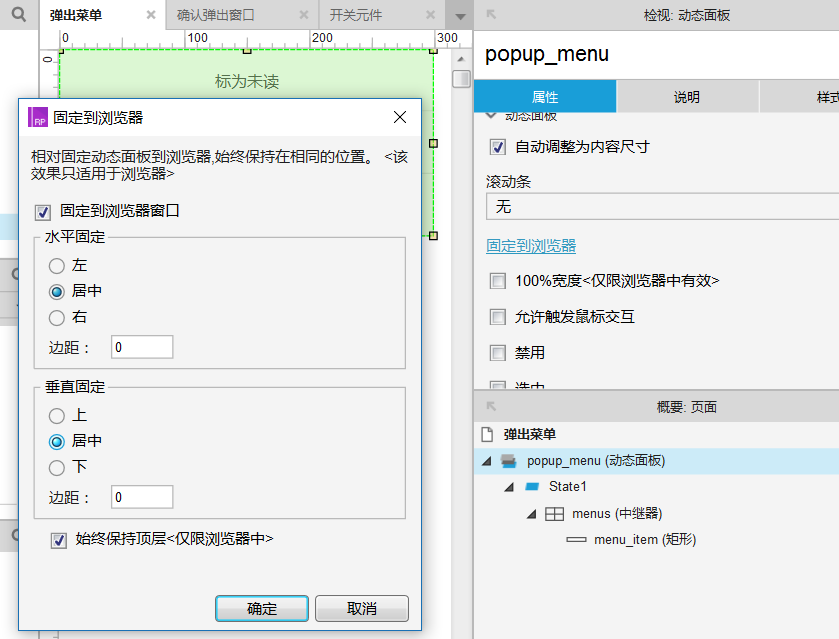Toggle 始终保持顶层 checkbox
The width and height of the screenshot is (839, 639).
(x=59, y=540)
